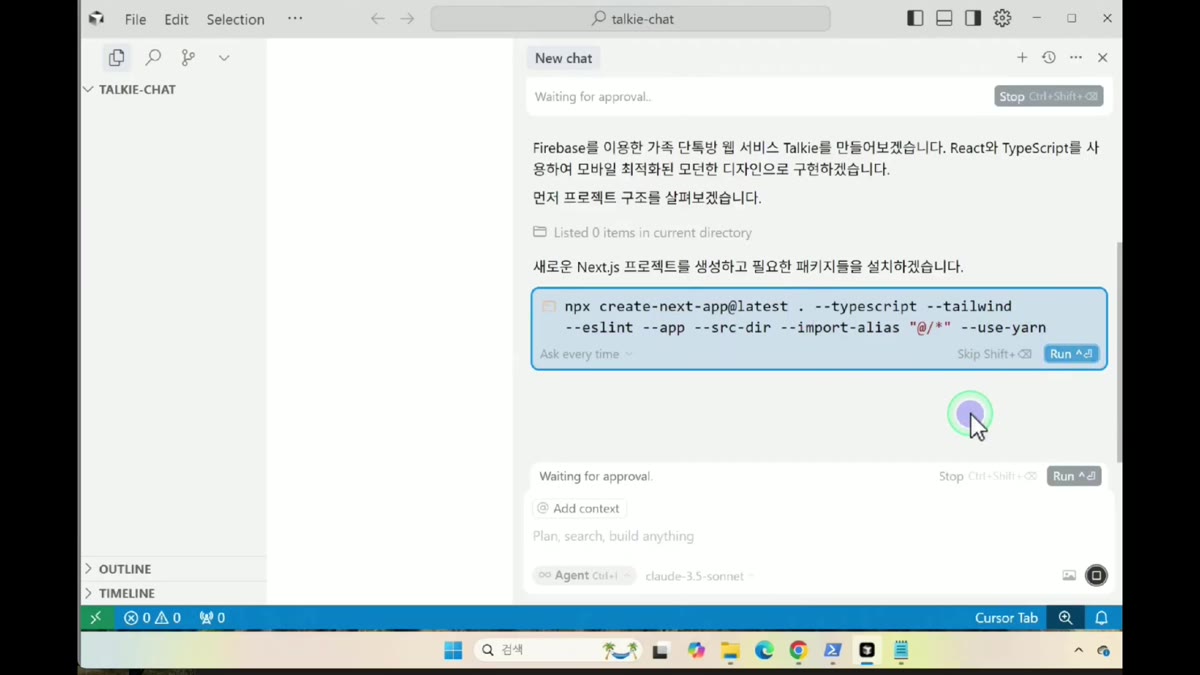Open errors and warnings status indicator

tap(152, 618)
